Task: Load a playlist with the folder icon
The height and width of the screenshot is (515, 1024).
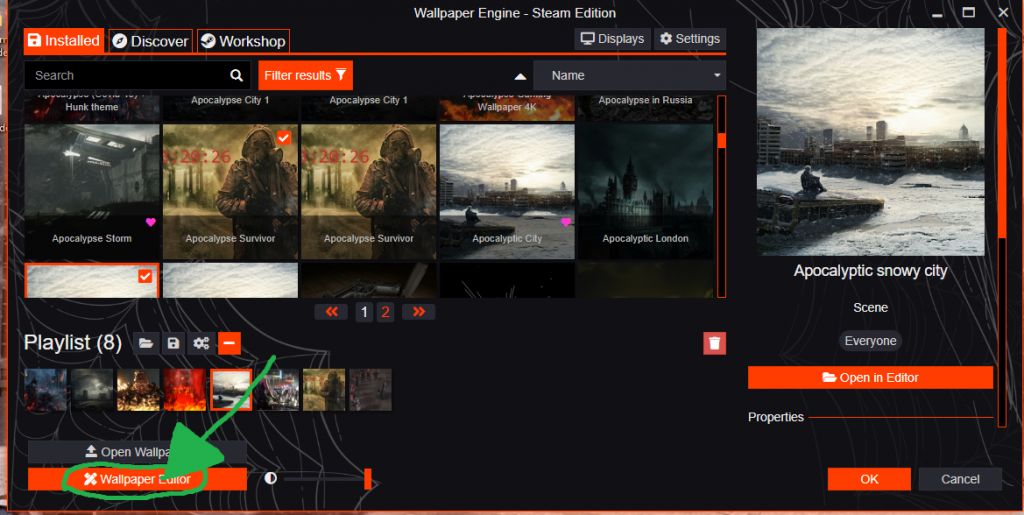Action: pyautogui.click(x=146, y=343)
